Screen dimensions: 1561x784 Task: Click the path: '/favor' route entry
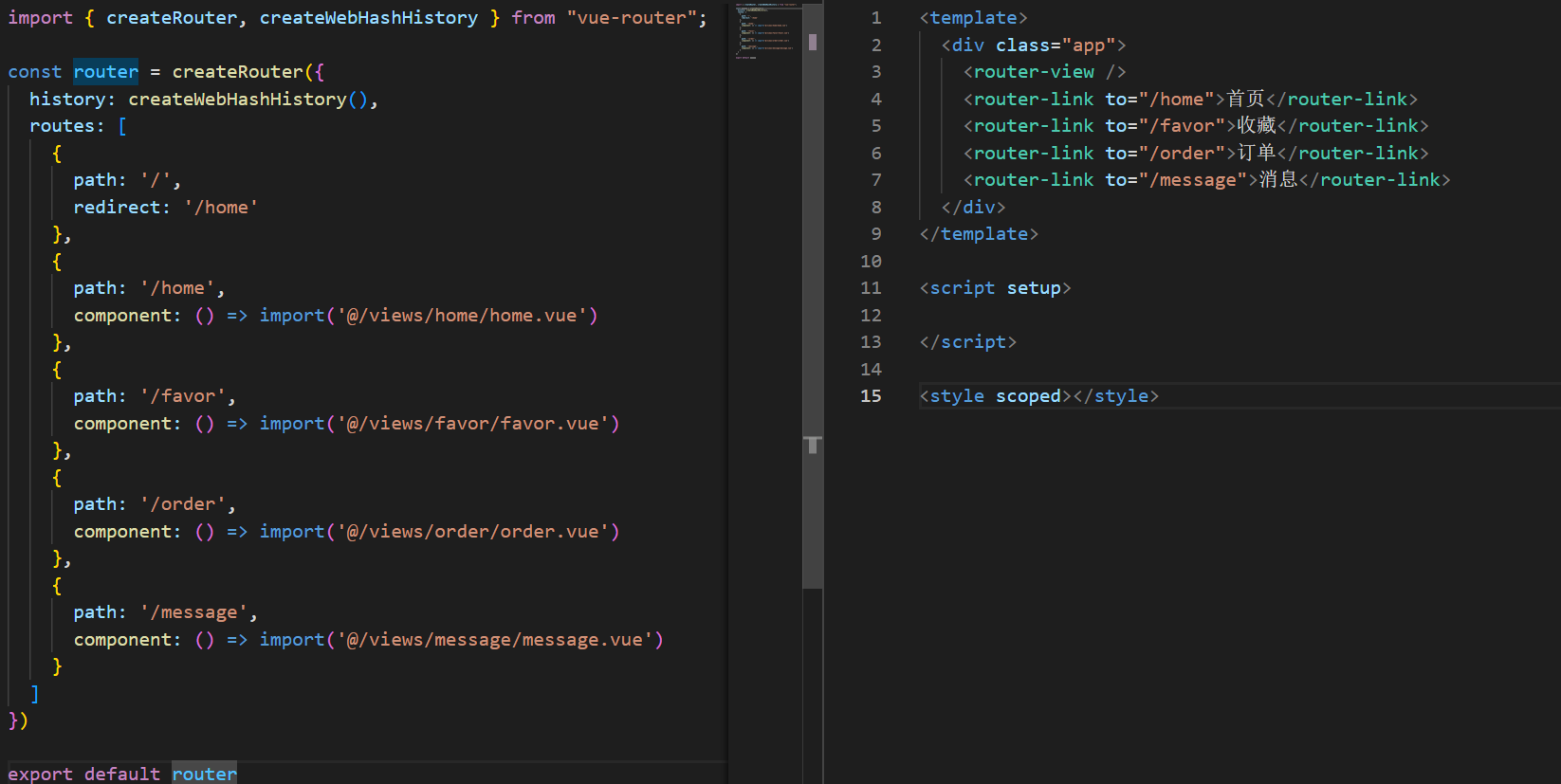155,396
